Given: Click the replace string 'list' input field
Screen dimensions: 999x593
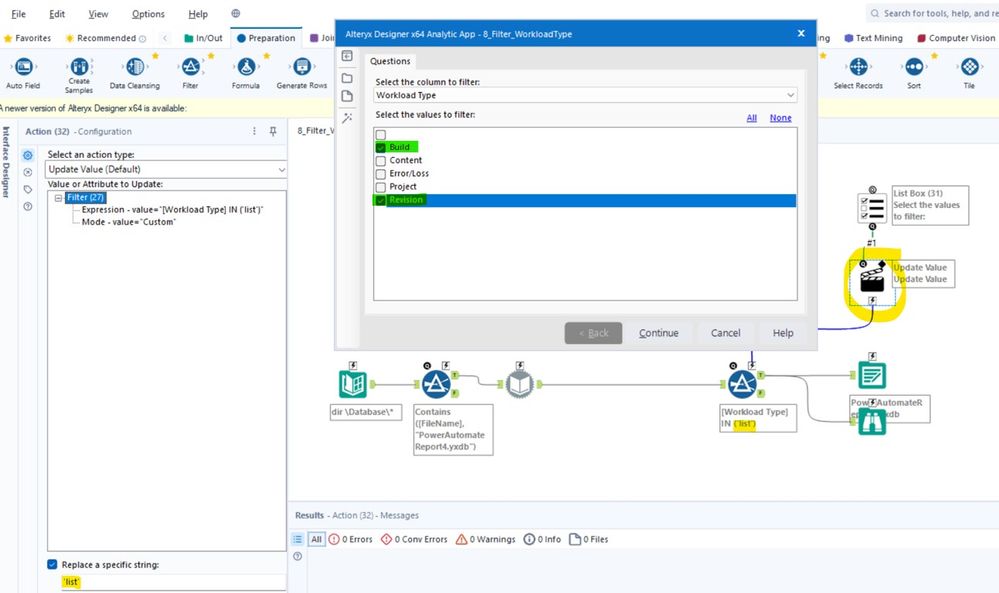Looking at the screenshot, I should [173, 582].
